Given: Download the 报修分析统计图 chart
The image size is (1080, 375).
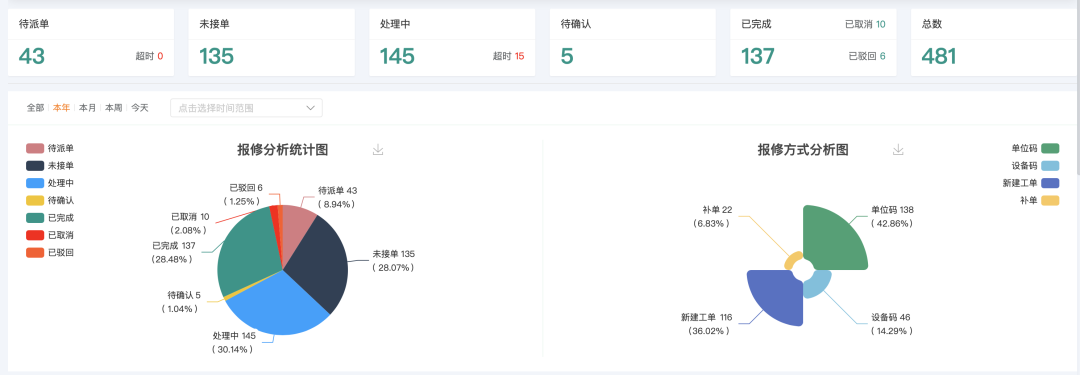Looking at the screenshot, I should pyautogui.click(x=377, y=150).
